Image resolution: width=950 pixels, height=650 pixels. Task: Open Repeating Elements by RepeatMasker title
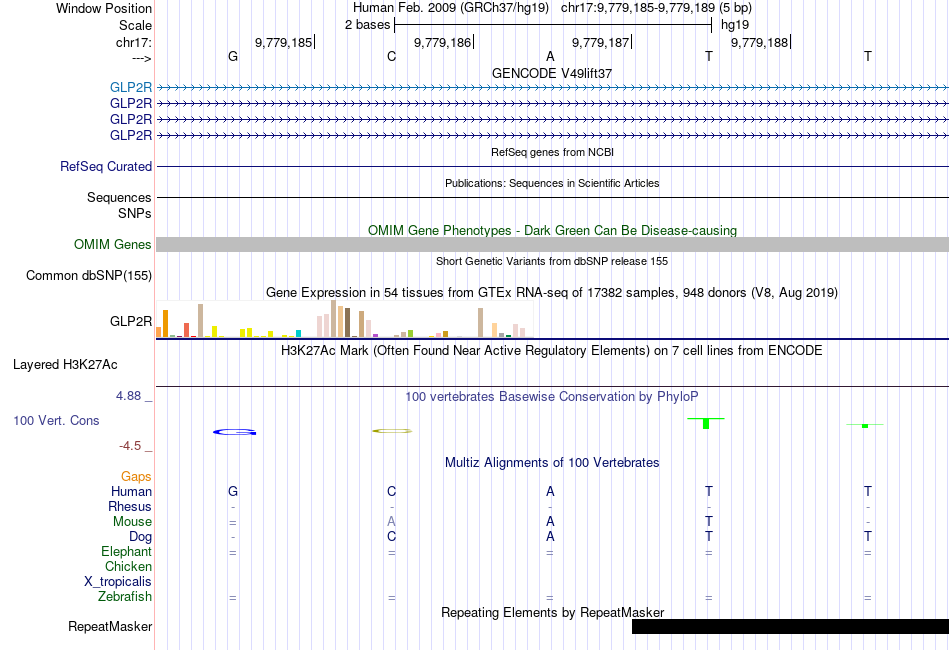552,612
